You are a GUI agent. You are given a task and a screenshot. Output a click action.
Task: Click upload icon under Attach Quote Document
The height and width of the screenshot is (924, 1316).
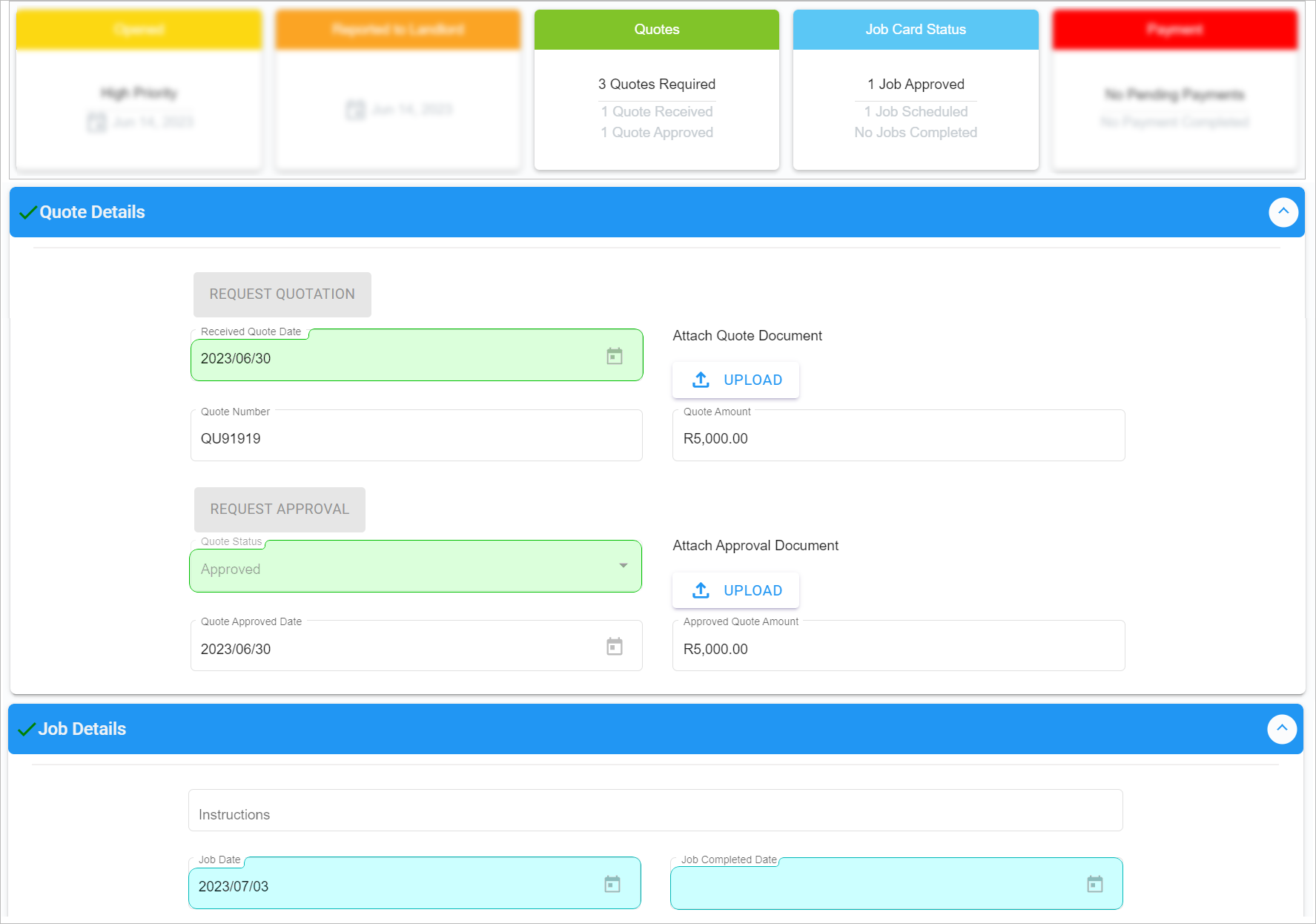(x=701, y=380)
